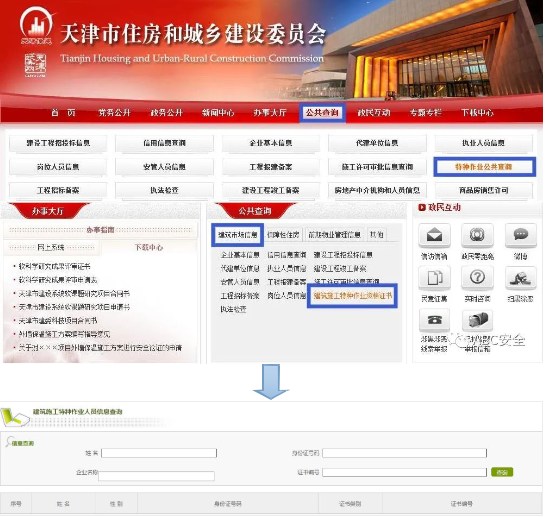
Task: Click the broom crackdown icon
Action: pos(521,277)
